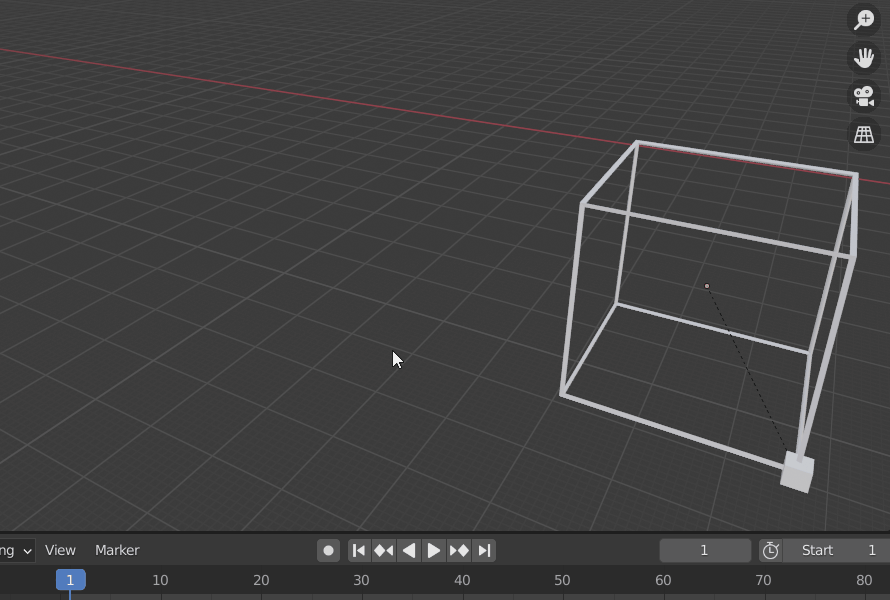The width and height of the screenshot is (890, 600).
Task: Click the Move view hand icon
Action: (864, 58)
